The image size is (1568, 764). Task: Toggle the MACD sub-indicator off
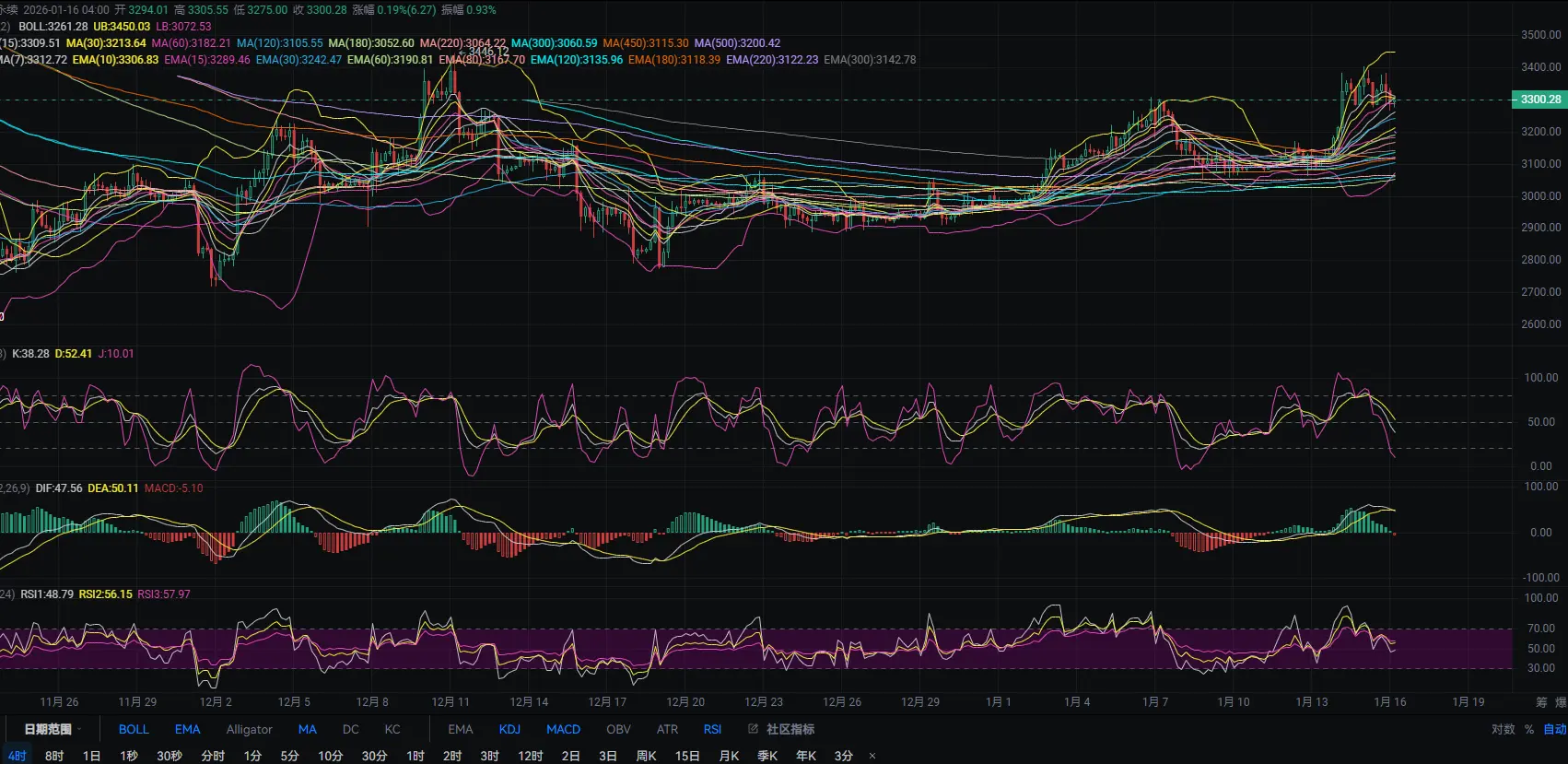point(563,729)
